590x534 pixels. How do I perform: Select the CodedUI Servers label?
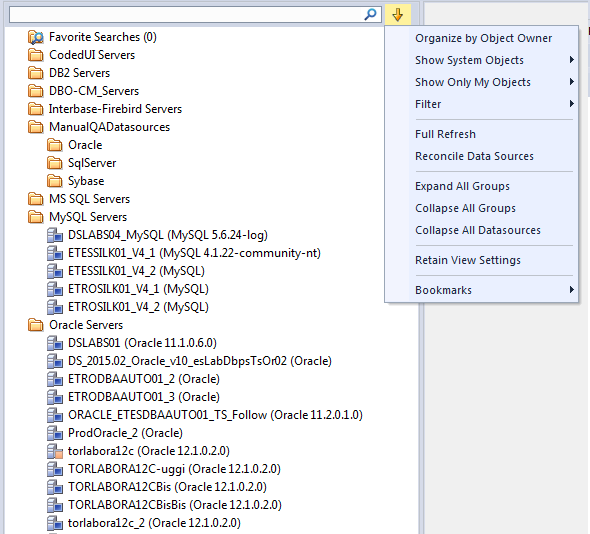(x=92, y=55)
